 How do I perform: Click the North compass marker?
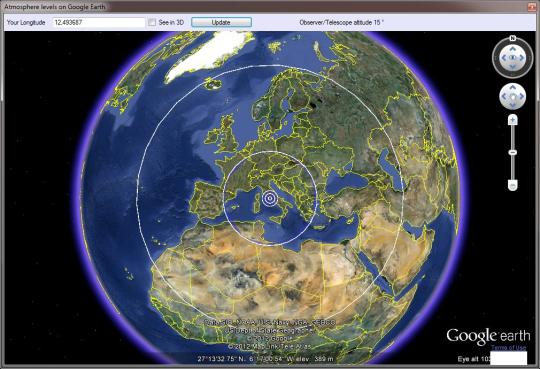tap(513, 38)
